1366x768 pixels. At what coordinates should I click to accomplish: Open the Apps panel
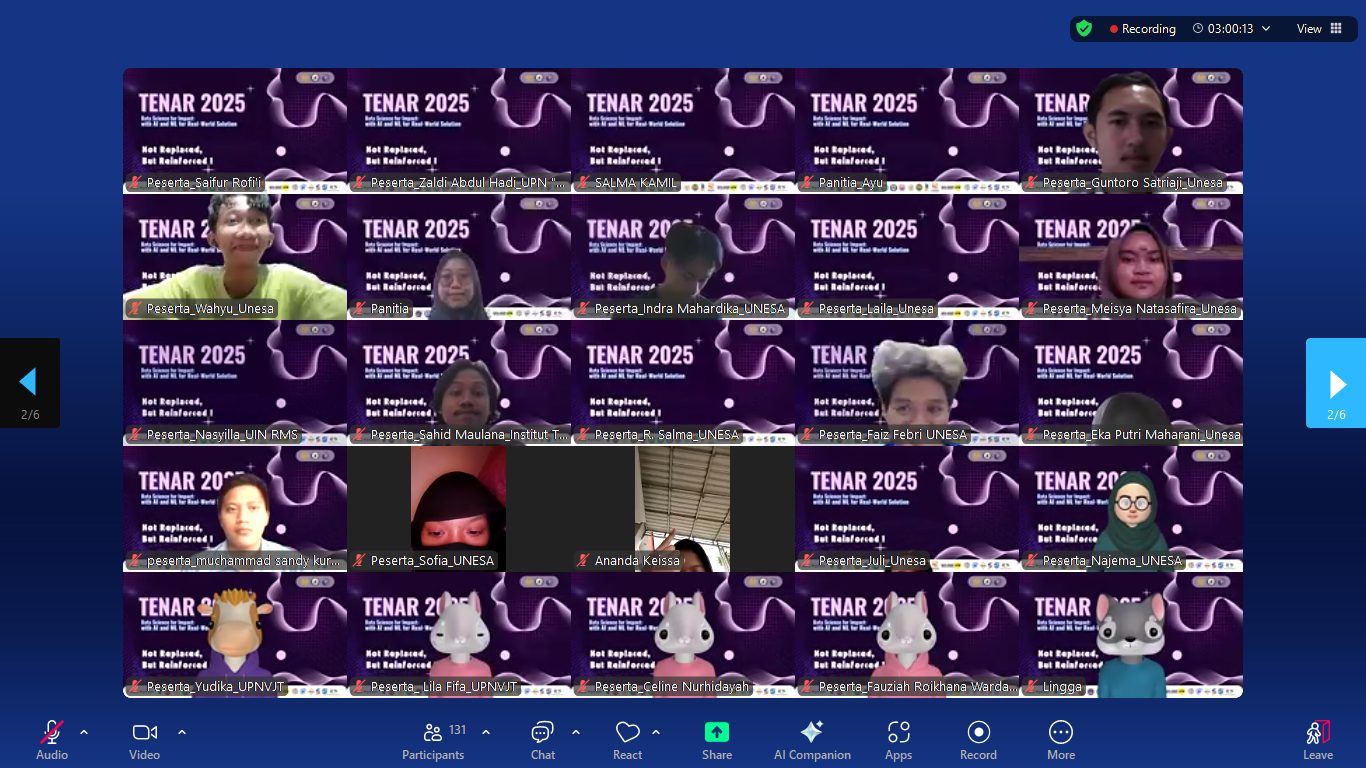point(898,733)
